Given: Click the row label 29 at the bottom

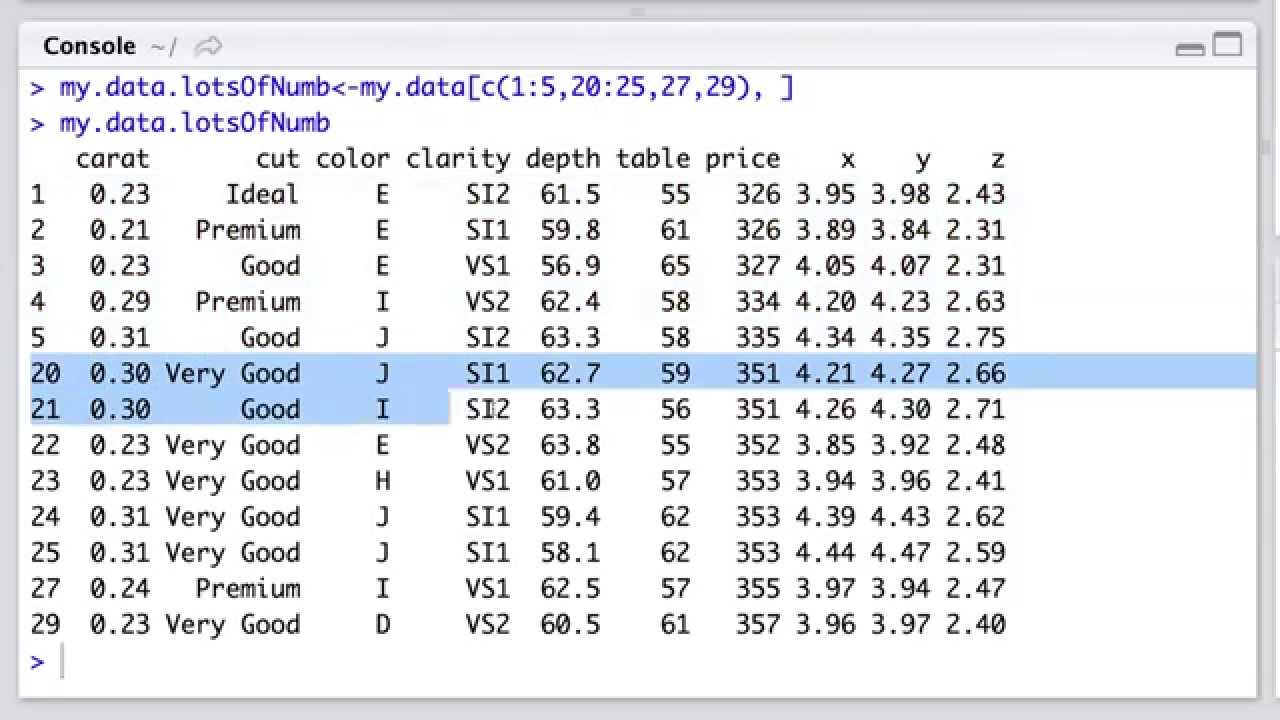Looking at the screenshot, I should [x=45, y=624].
